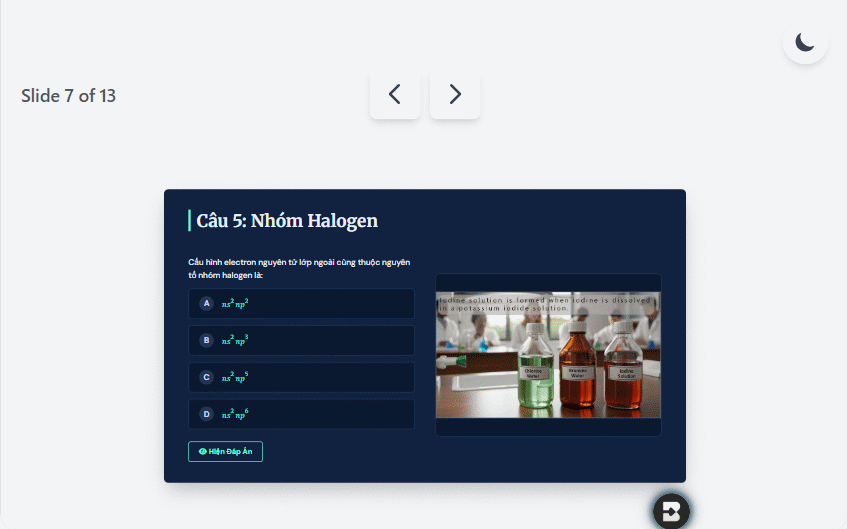The image size is (847, 529).
Task: Click the iodine solution caption text
Action: [546, 304]
